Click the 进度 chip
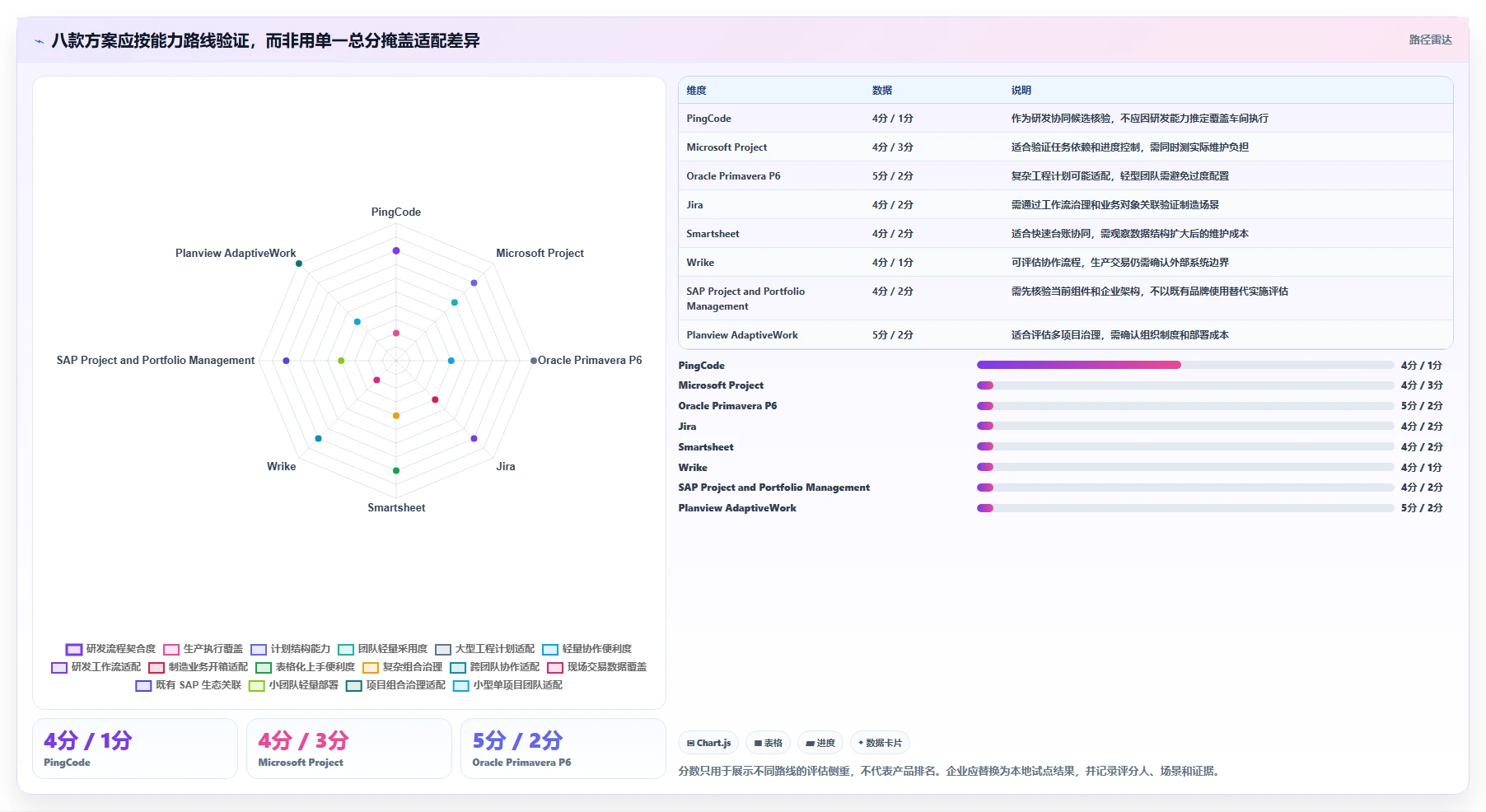This screenshot has width=1486, height=812. tap(820, 743)
